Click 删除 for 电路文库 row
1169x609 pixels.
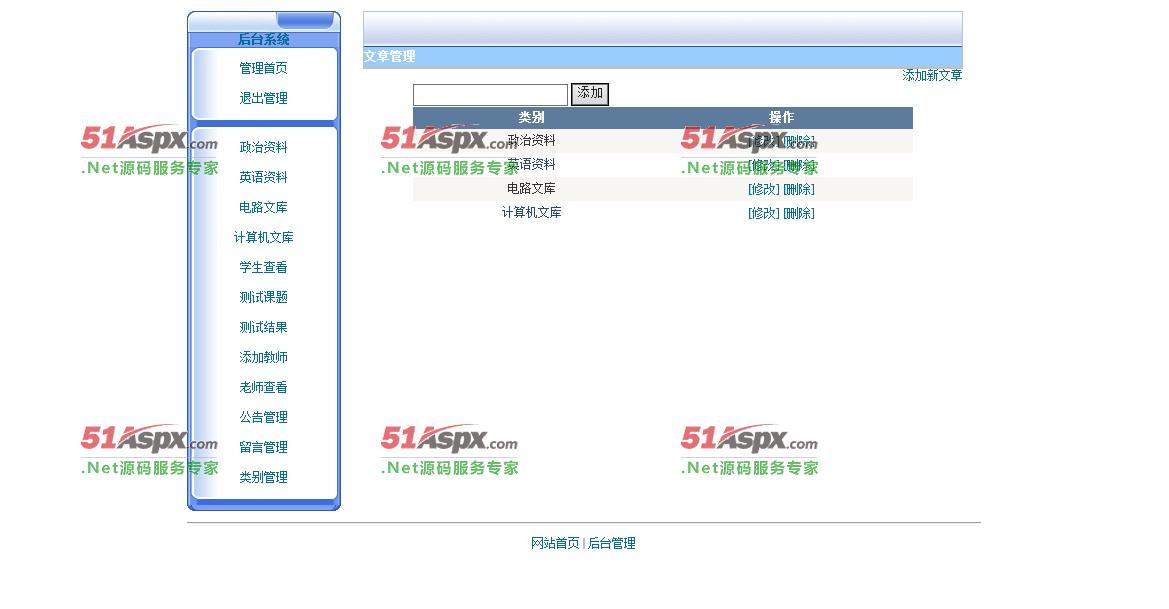(798, 189)
